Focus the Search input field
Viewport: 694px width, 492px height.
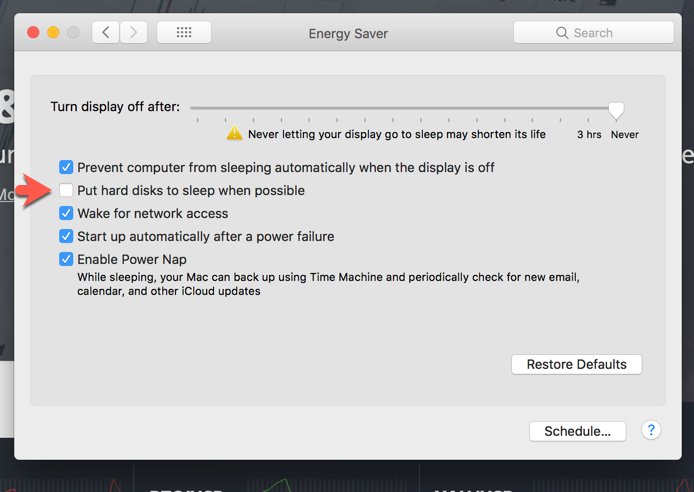[594, 33]
